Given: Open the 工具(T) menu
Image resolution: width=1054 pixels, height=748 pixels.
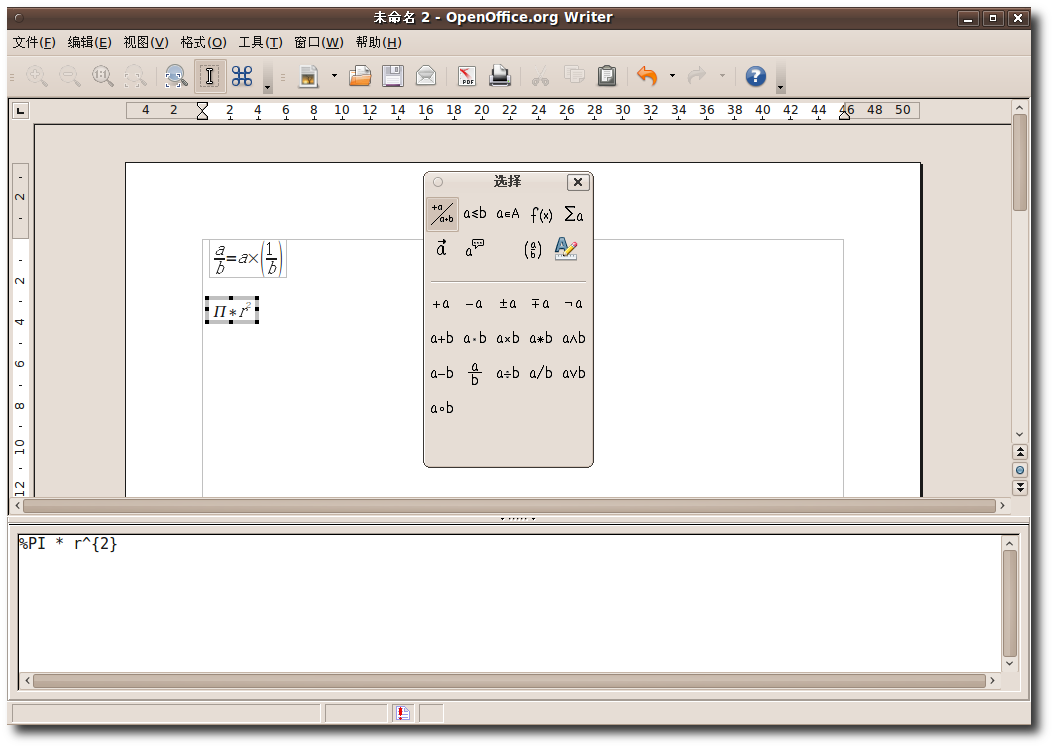Looking at the screenshot, I should click(260, 42).
